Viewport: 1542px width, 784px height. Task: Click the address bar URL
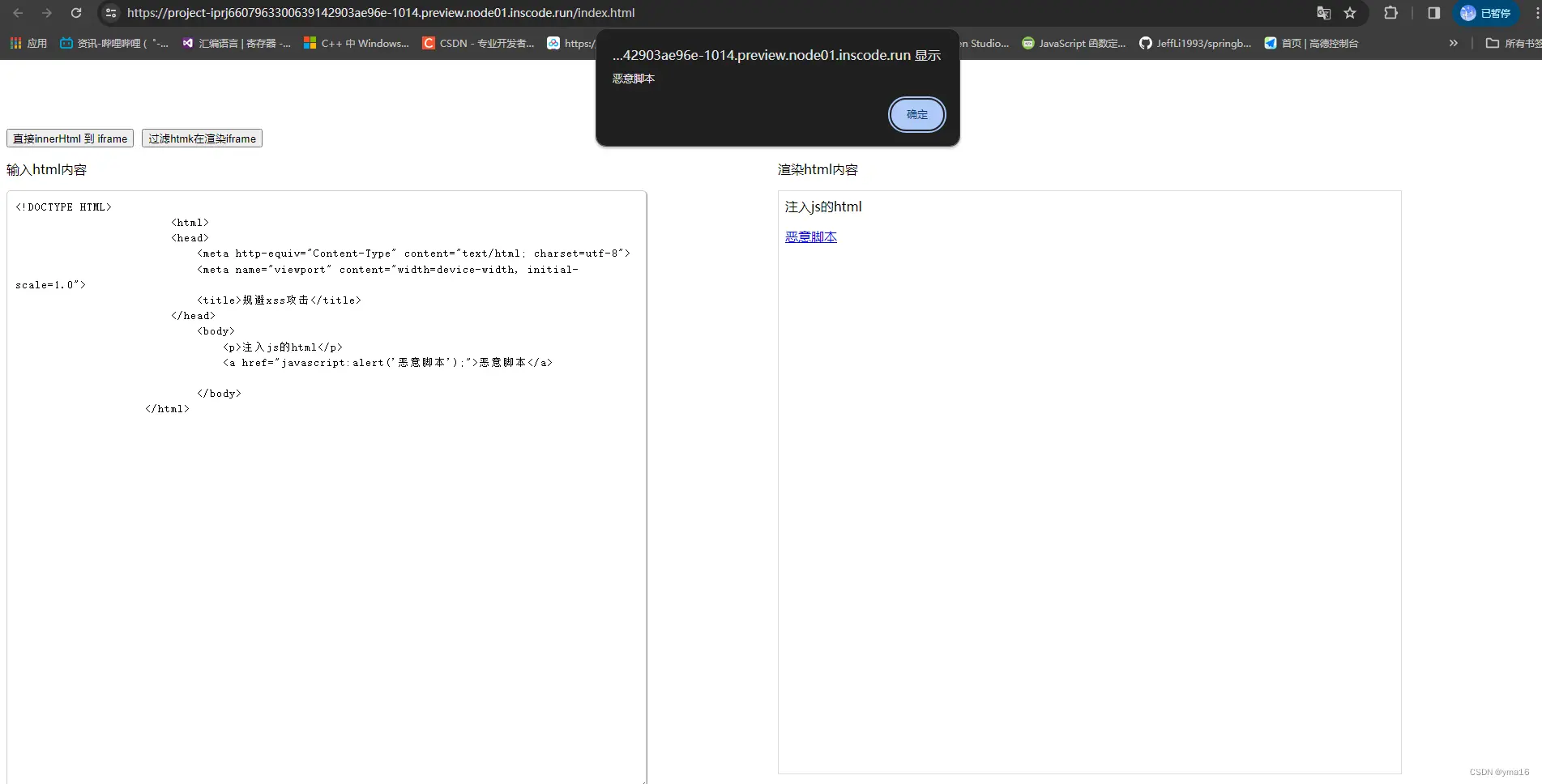[x=381, y=13]
